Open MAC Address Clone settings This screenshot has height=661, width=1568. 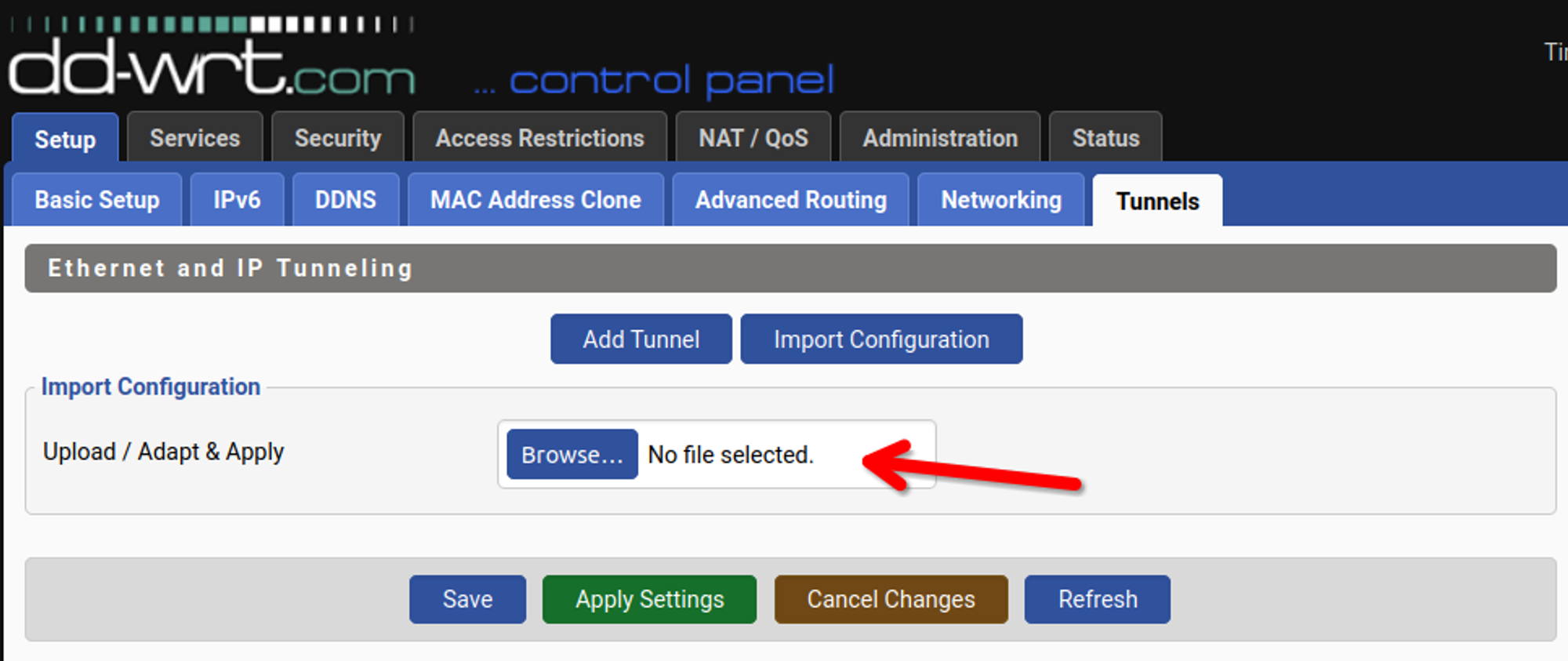(x=535, y=200)
